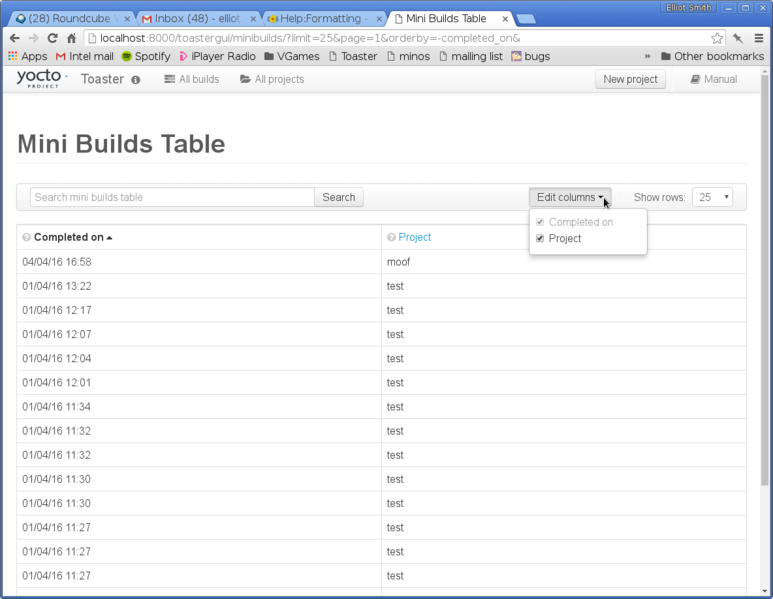Viewport: 773px width, 599px height.
Task: Open the Apps bookmarks grid icon
Action: click(13, 56)
